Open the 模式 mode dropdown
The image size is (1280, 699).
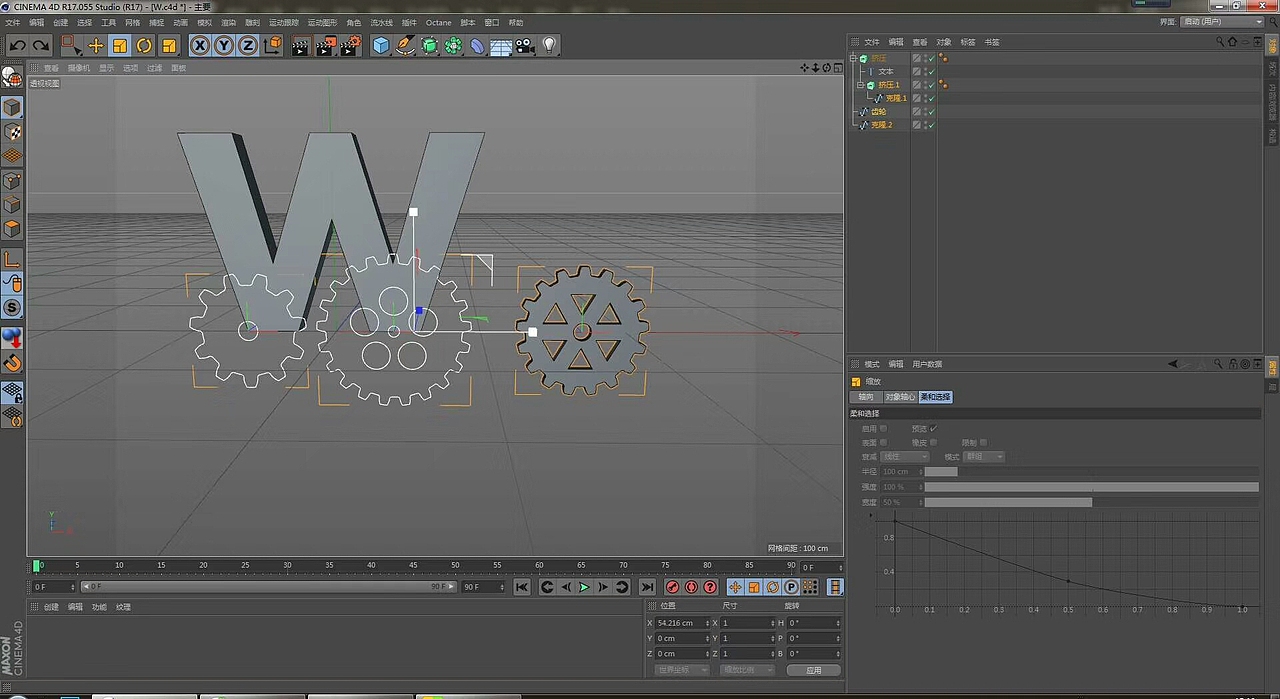[x=983, y=457]
